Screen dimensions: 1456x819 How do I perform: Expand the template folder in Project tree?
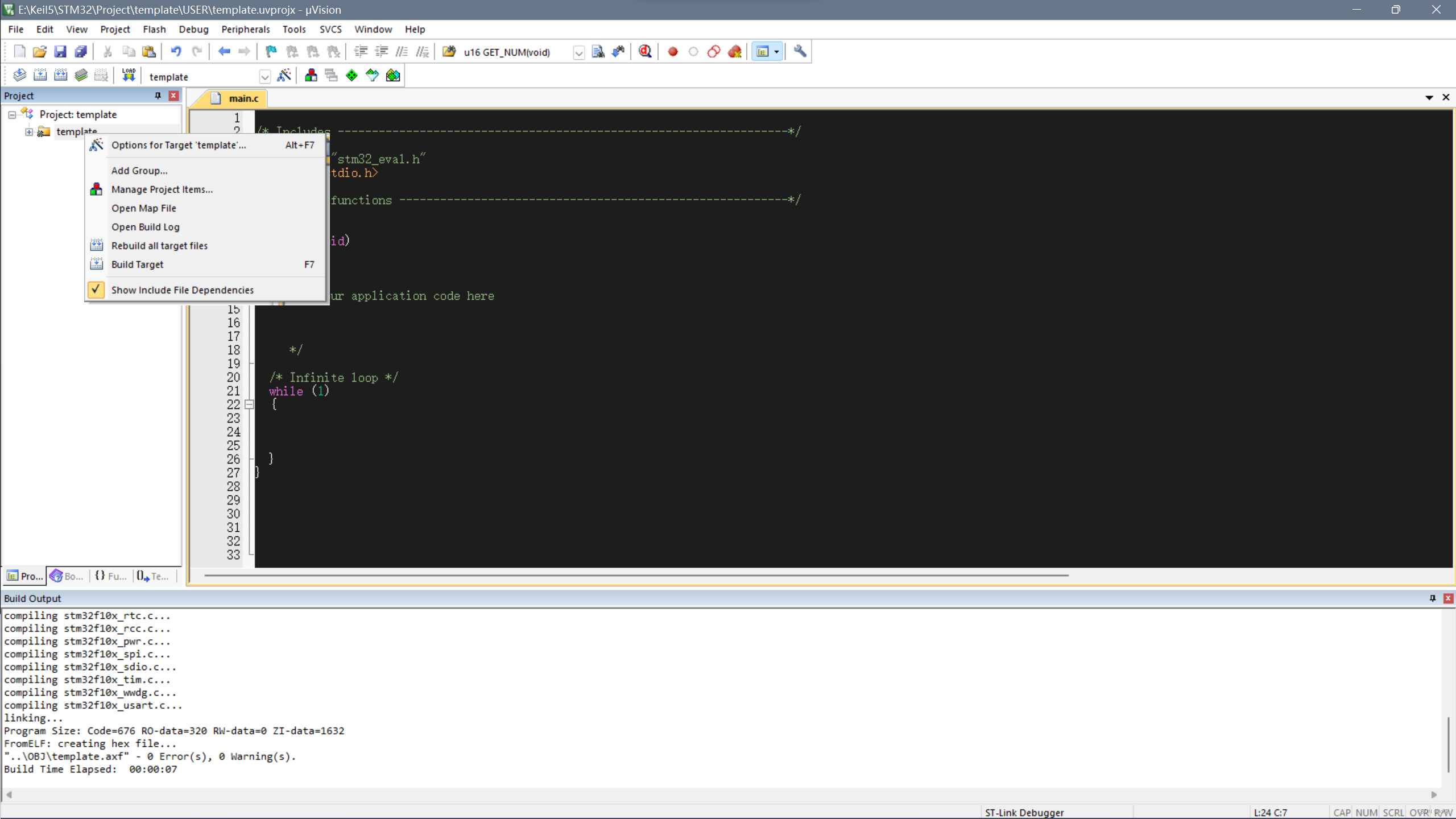(28, 131)
